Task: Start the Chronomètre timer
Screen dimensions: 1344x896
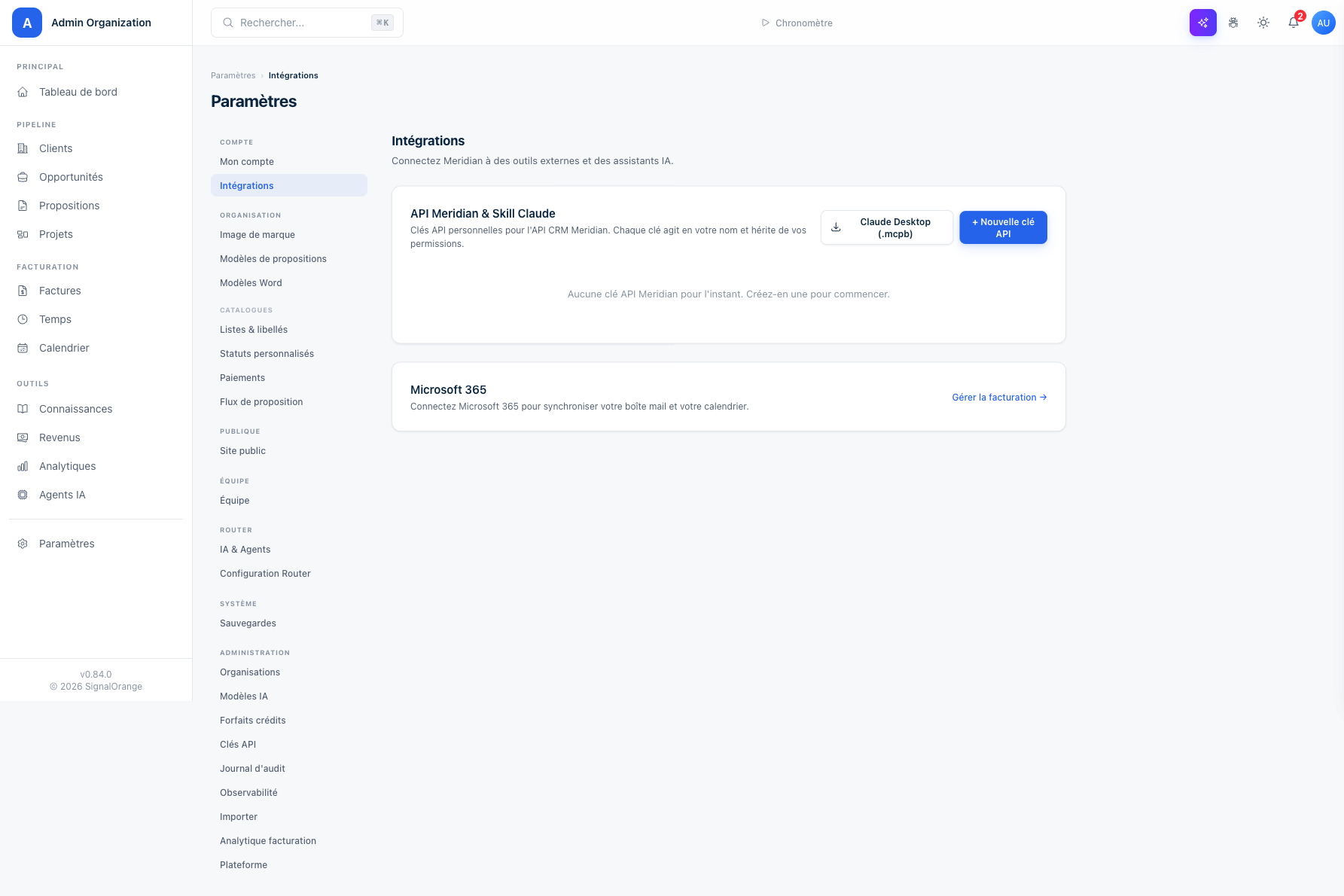Action: click(x=797, y=23)
